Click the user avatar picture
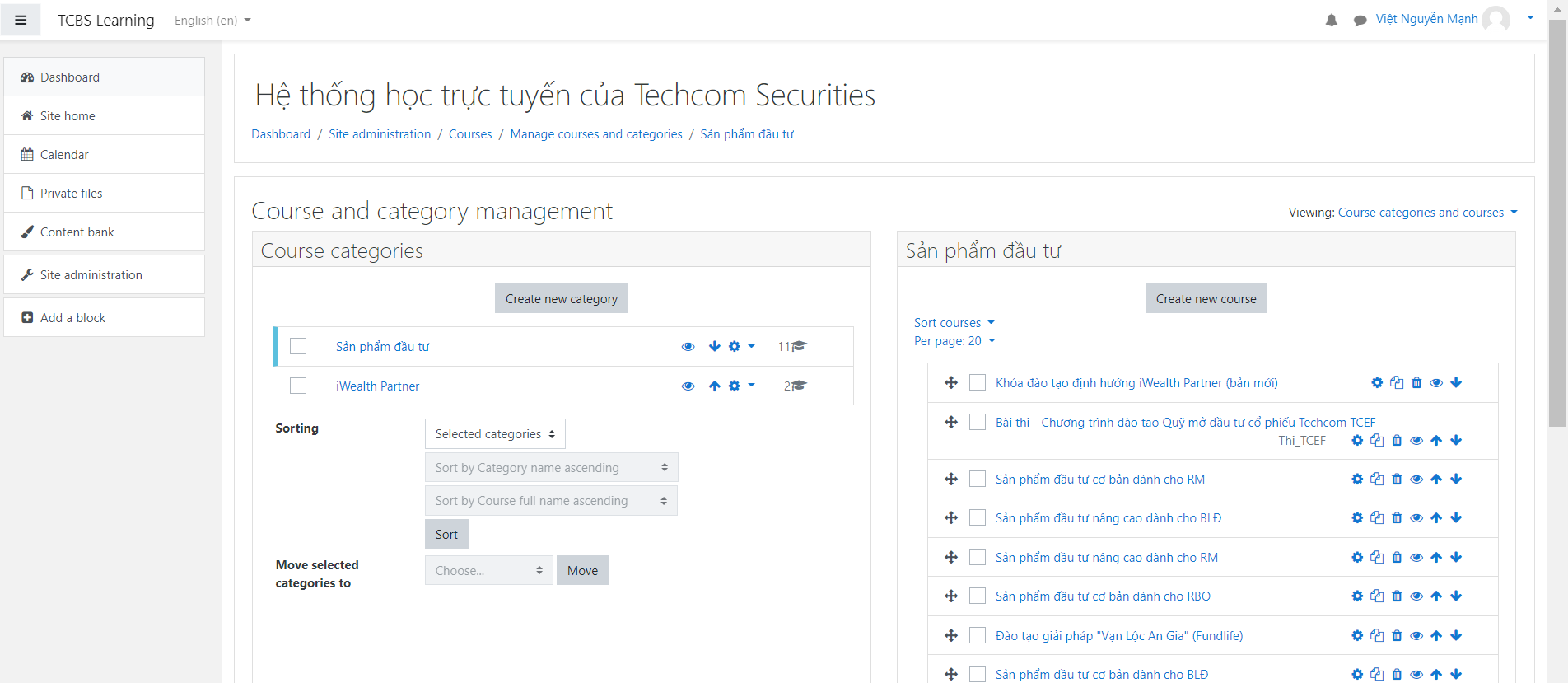Image resolution: width=1568 pixels, height=683 pixels. tap(1496, 18)
